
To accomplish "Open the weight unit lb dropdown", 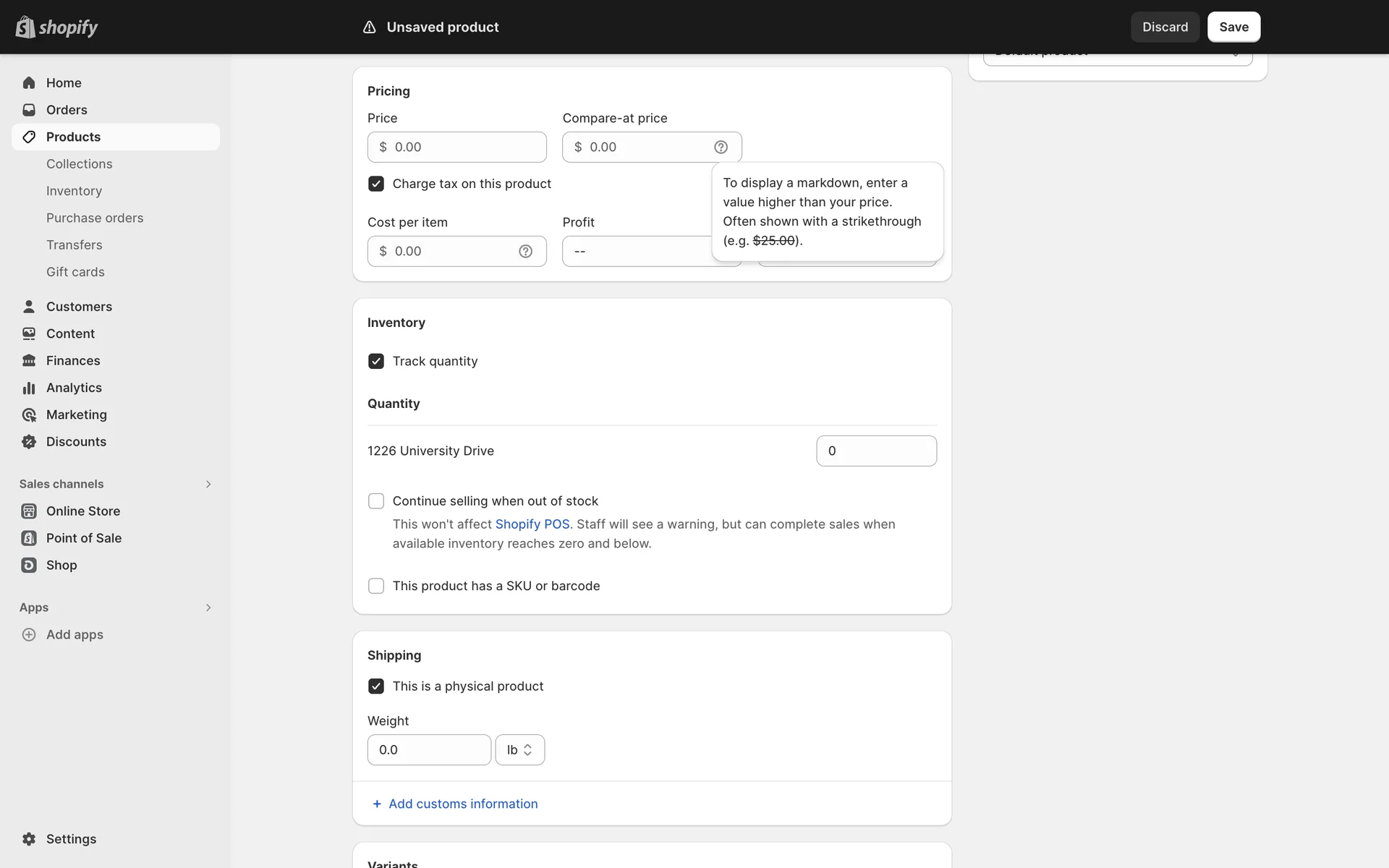I will (x=519, y=750).
